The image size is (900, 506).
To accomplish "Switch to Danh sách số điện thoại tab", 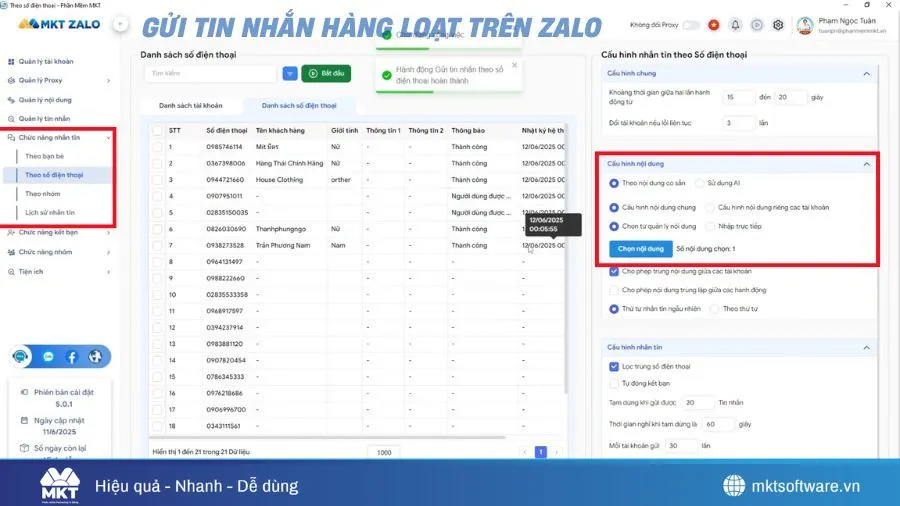I will [x=299, y=106].
